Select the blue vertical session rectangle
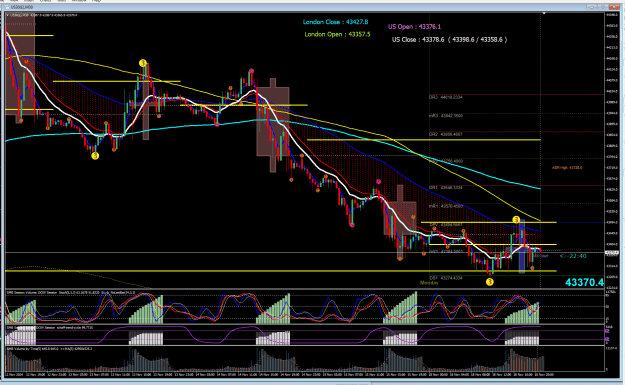 click(522, 246)
